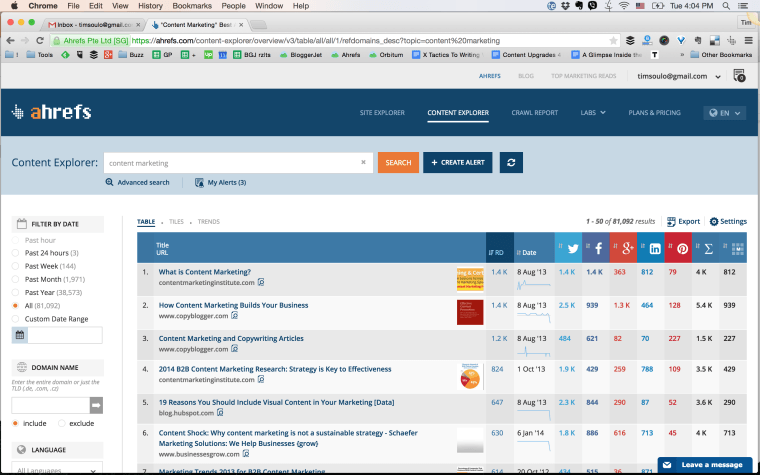Image resolution: width=760 pixels, height=475 pixels.
Task: Click thumbnail of the 2014 B2B research result
Action: (470, 376)
